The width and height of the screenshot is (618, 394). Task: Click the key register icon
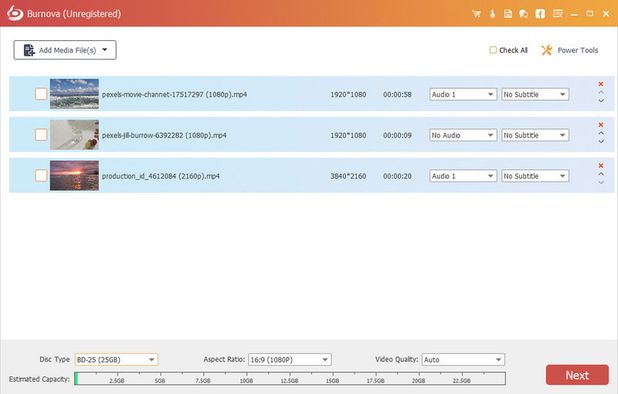point(492,14)
